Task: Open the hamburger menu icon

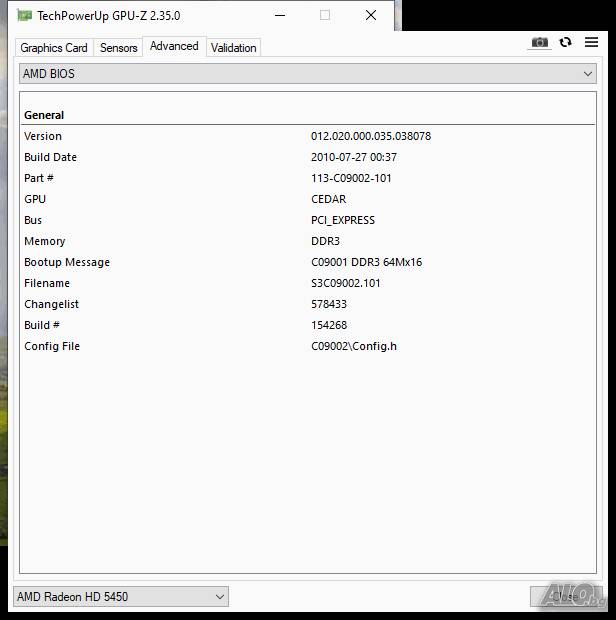Action: 591,42
